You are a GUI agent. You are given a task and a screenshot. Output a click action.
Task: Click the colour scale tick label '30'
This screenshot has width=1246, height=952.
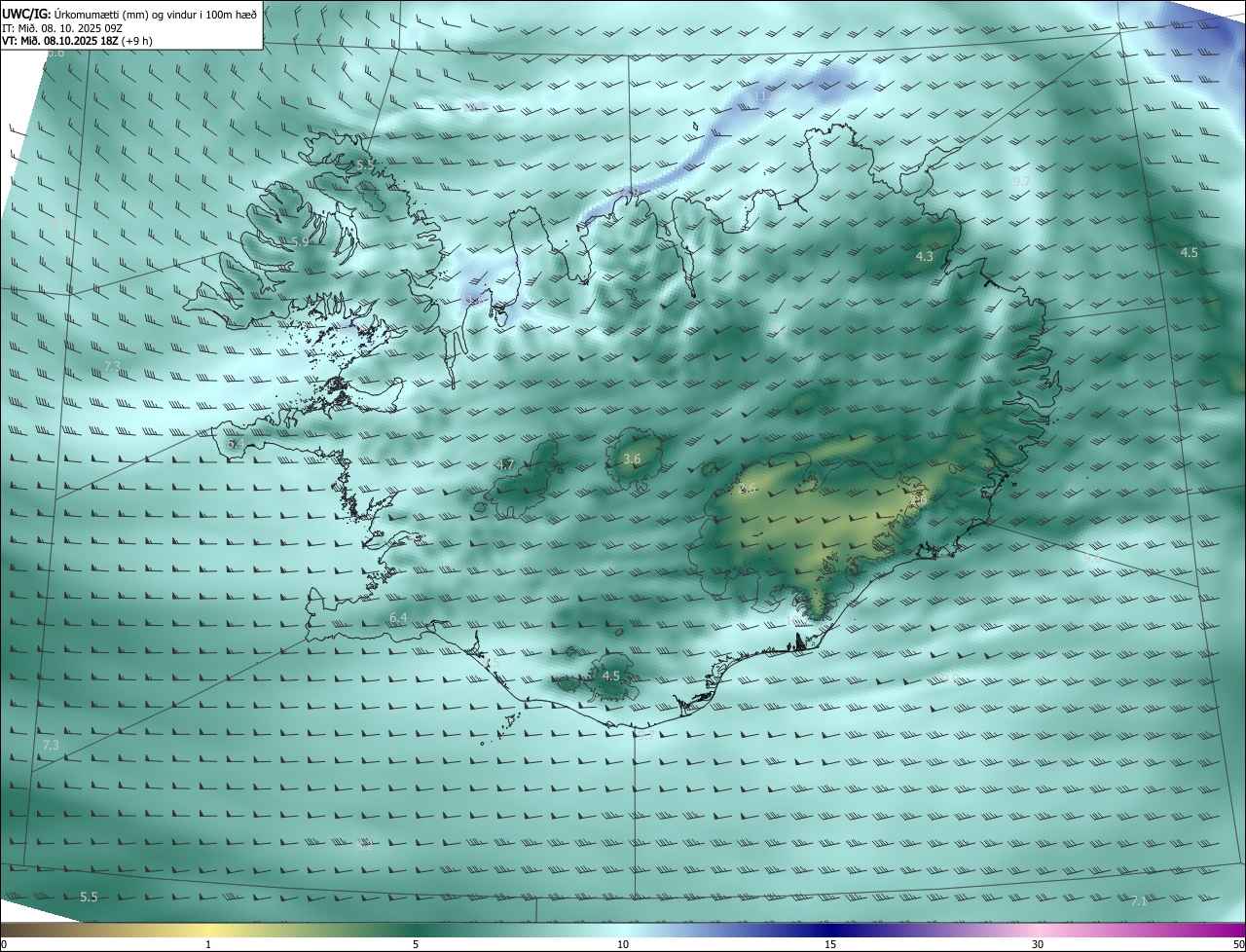click(1038, 944)
